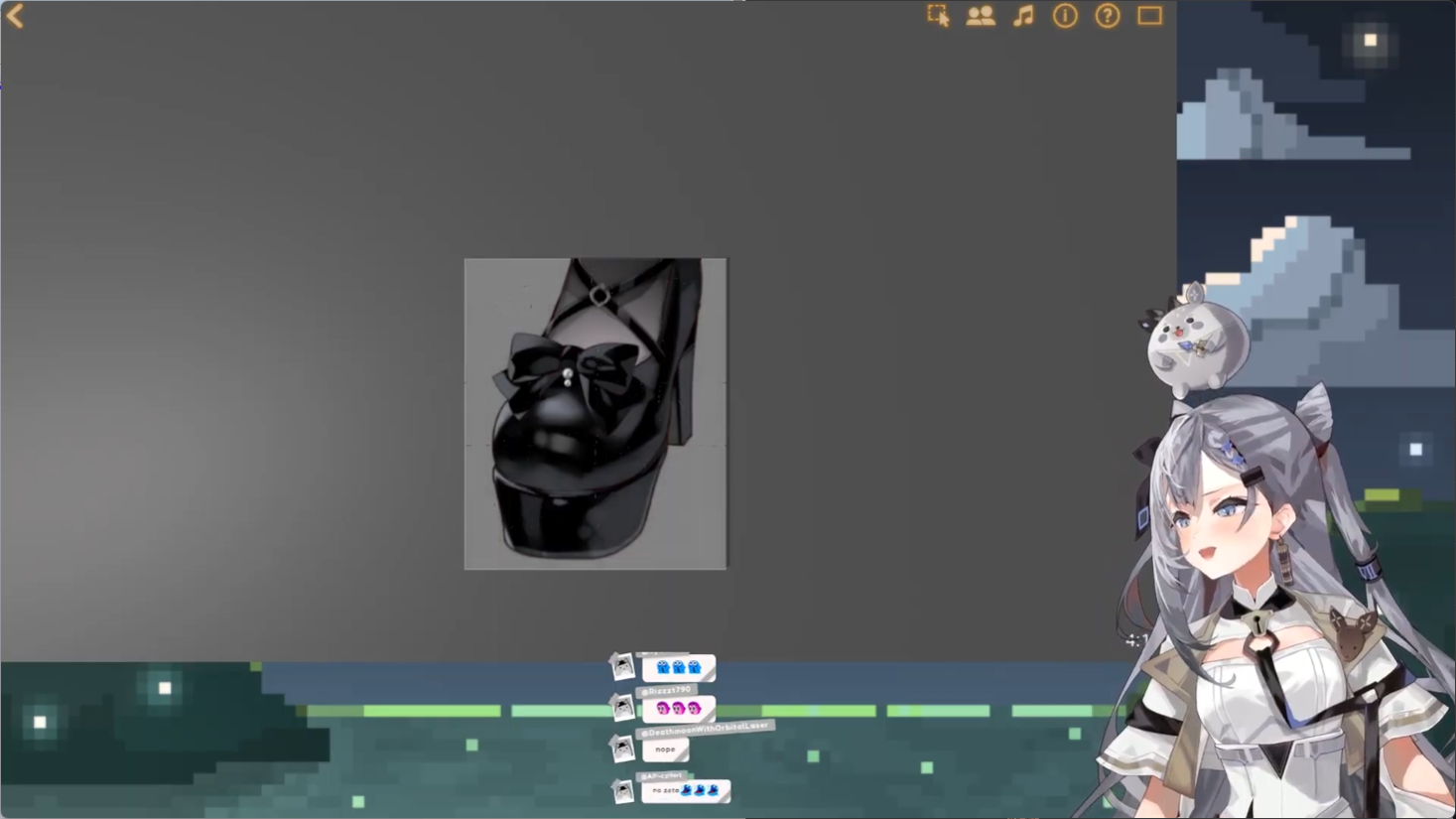Screen dimensions: 1456x819
Task: Open the question mark help icon
Action: (1108, 16)
